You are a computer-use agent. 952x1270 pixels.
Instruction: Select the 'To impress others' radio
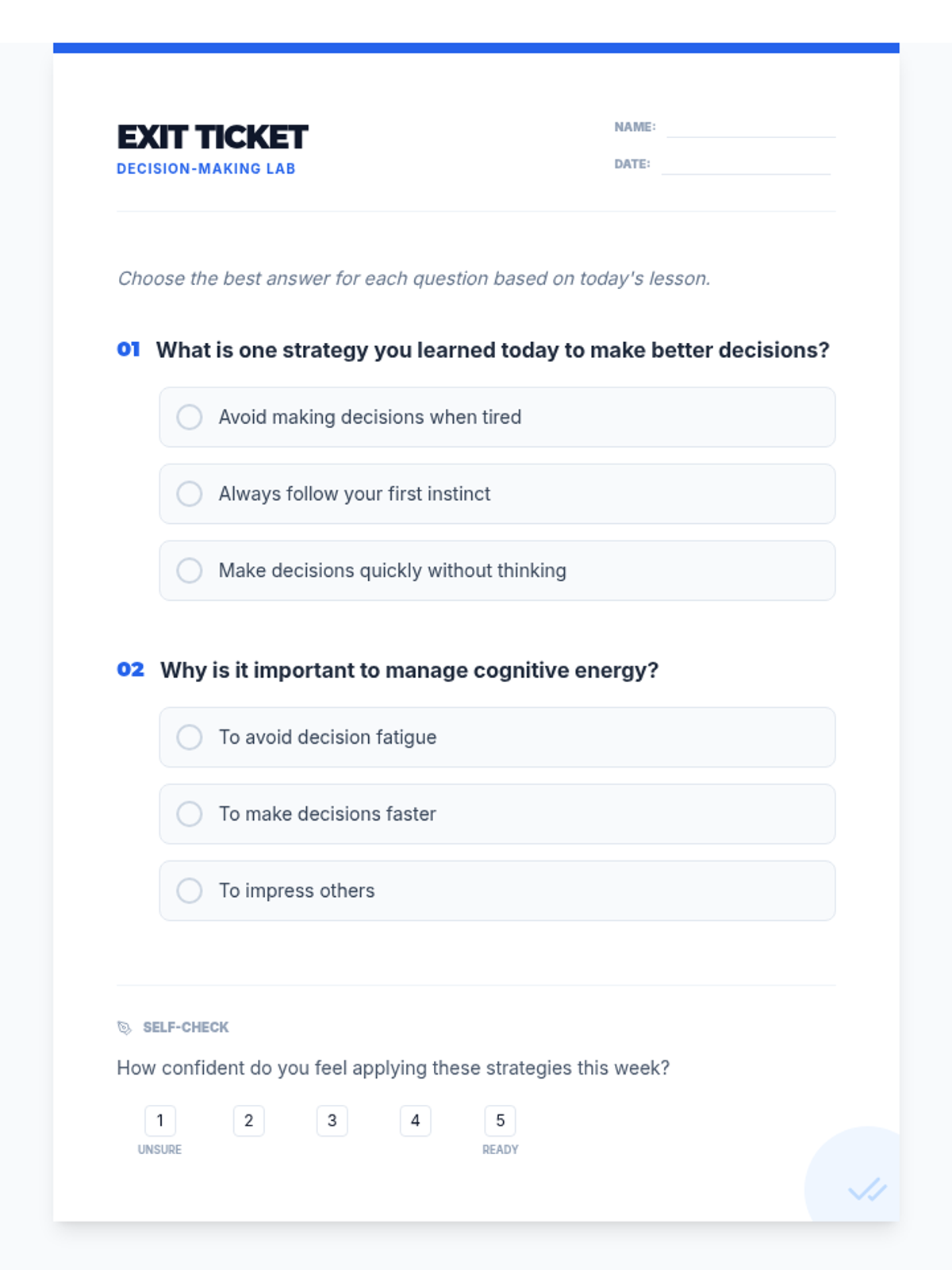coord(190,891)
